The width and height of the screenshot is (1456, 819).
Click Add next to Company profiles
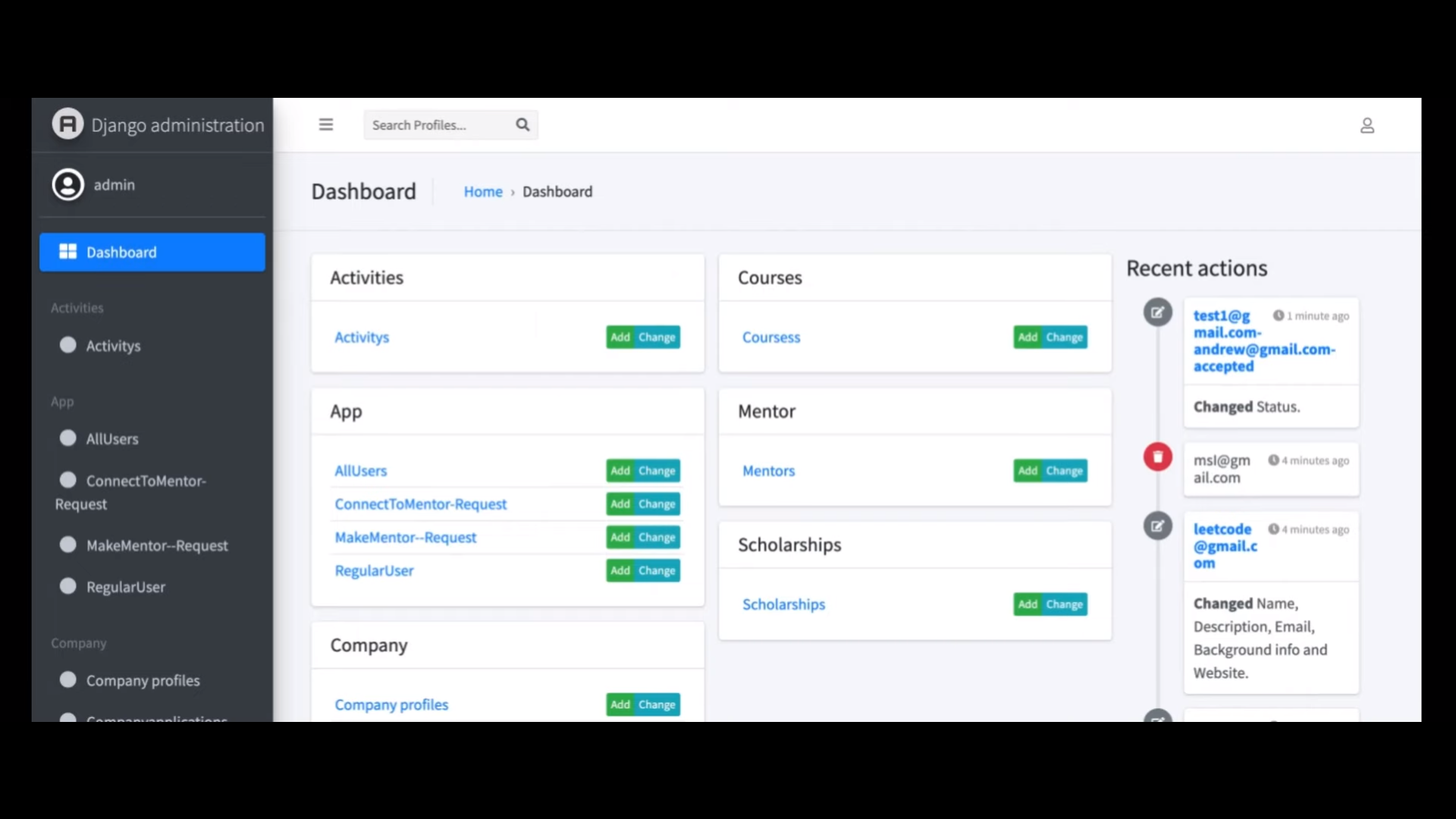tap(619, 704)
